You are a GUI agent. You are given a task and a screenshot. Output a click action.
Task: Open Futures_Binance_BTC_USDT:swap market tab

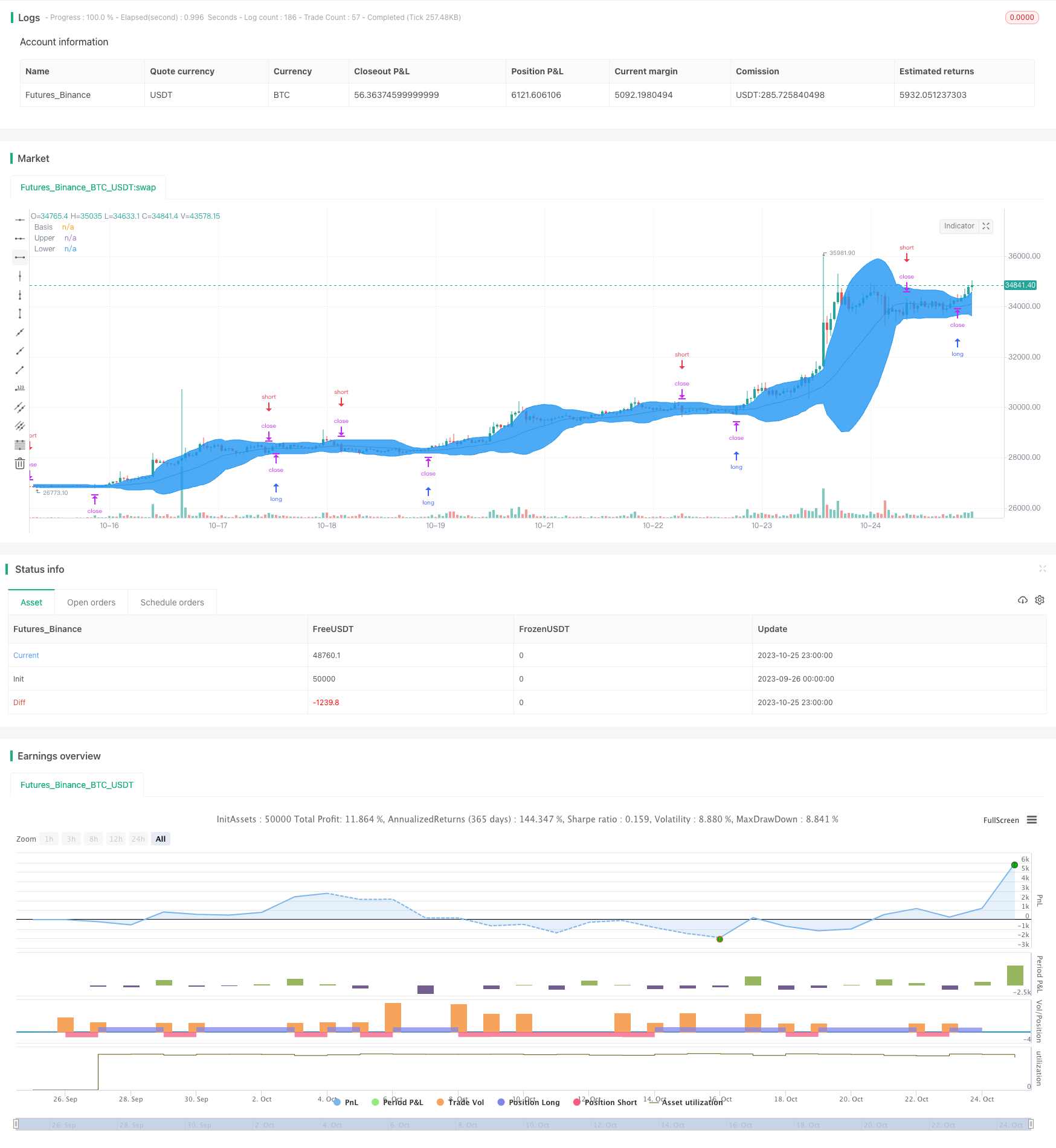point(88,187)
